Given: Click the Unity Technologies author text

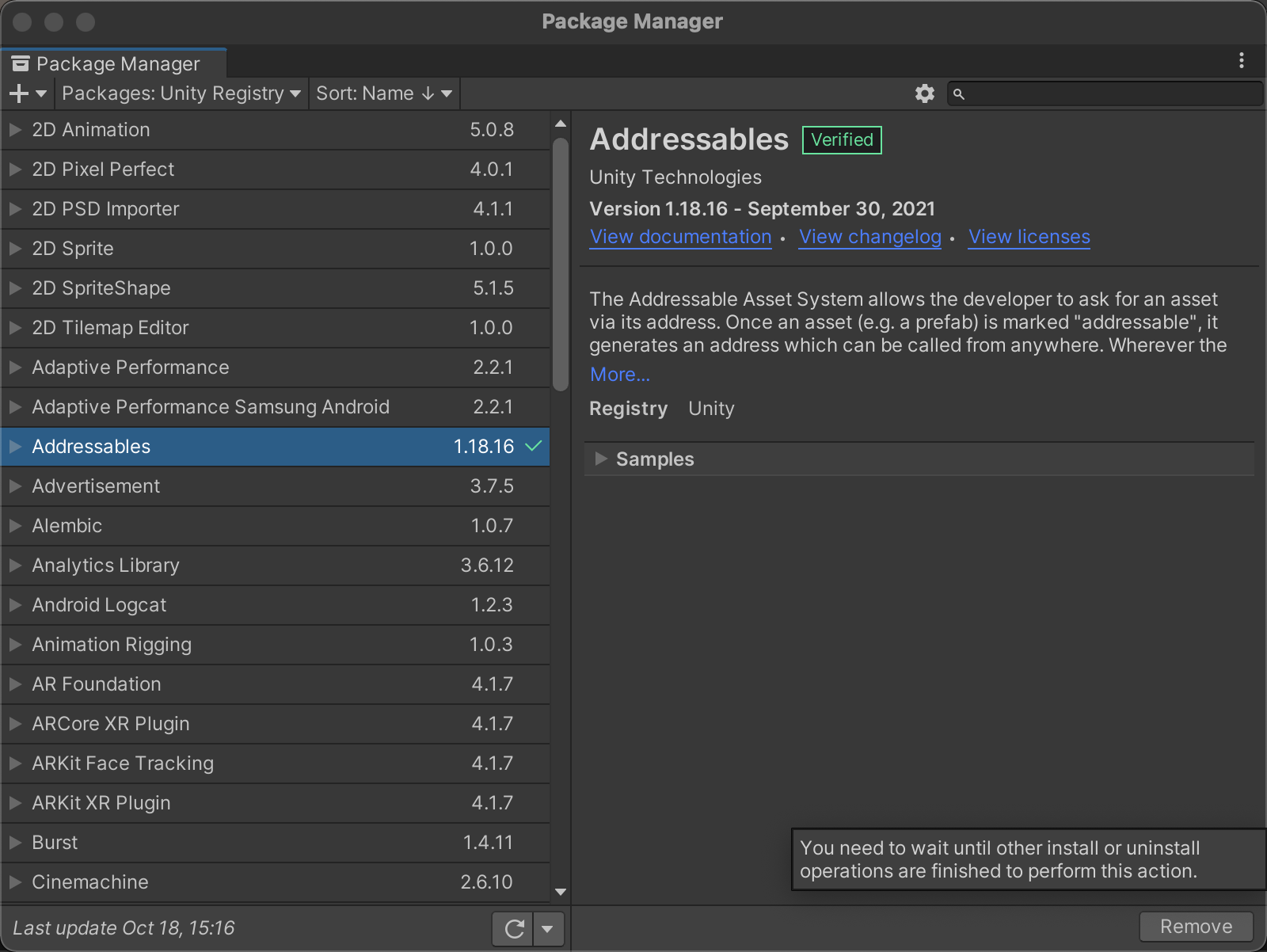Looking at the screenshot, I should pyautogui.click(x=675, y=177).
